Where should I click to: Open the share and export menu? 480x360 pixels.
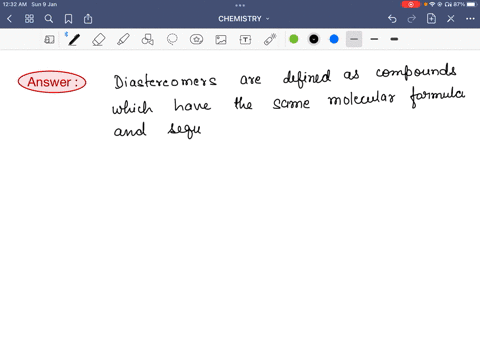coord(88,19)
